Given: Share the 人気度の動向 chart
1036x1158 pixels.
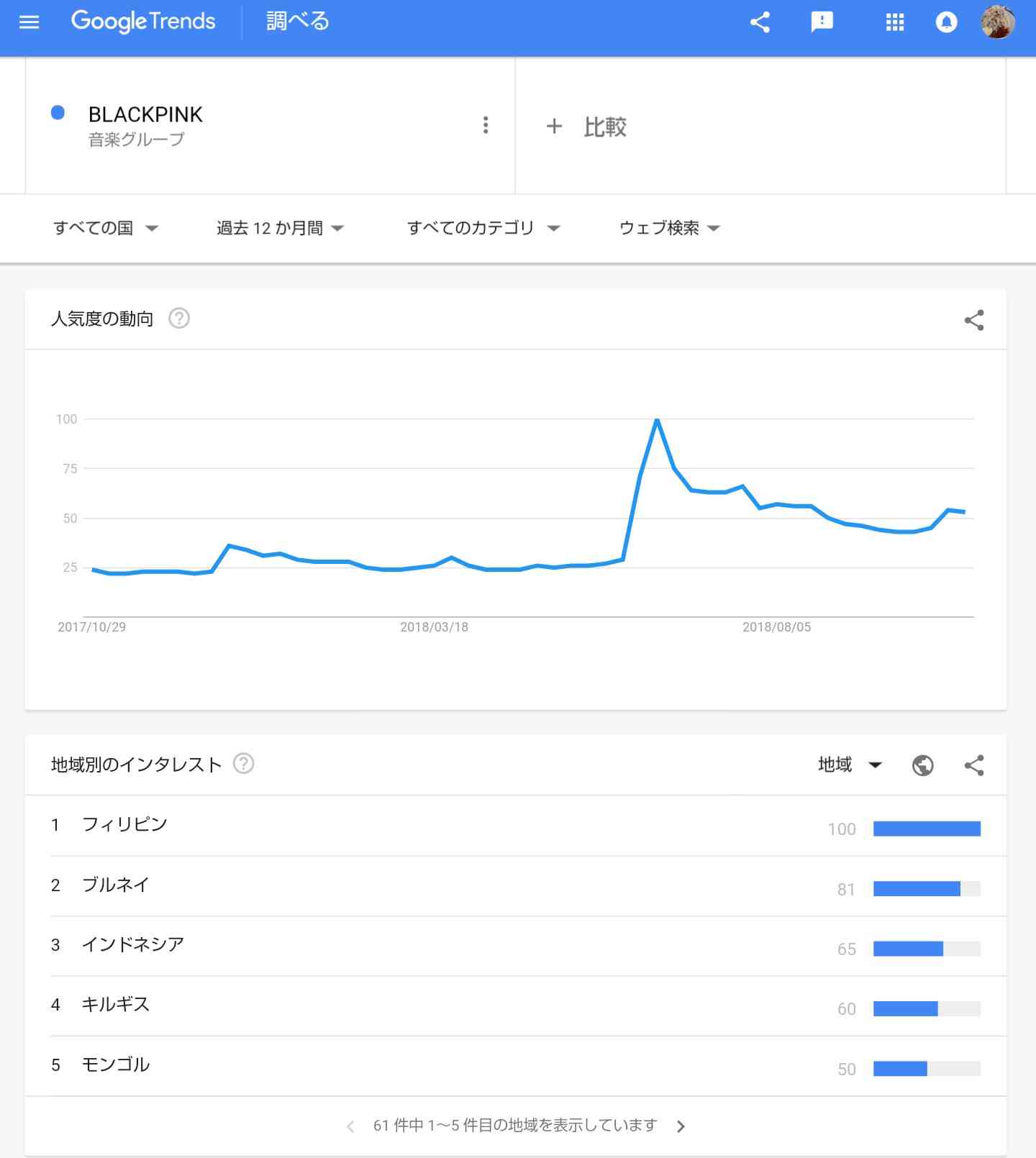Looking at the screenshot, I should click(x=974, y=320).
